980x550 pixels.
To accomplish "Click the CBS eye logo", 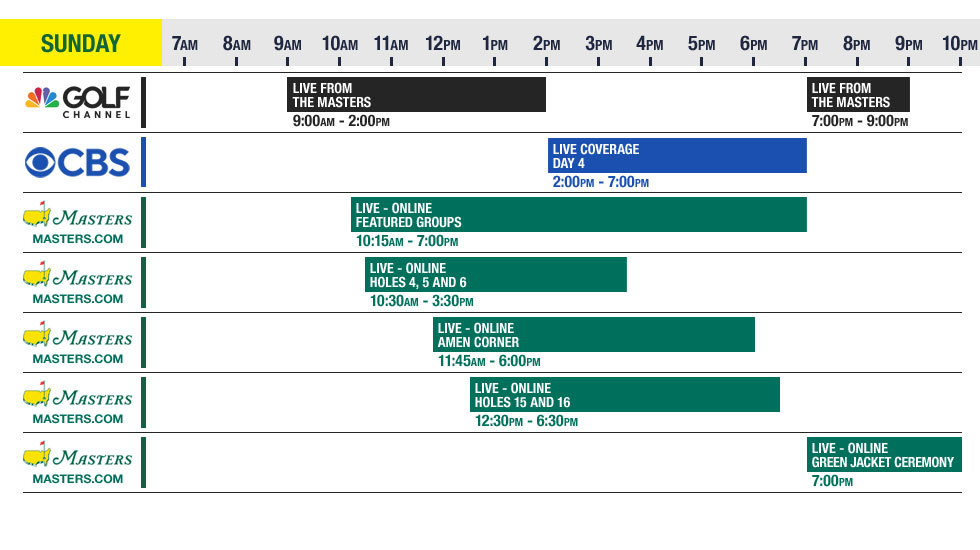I will [78, 162].
